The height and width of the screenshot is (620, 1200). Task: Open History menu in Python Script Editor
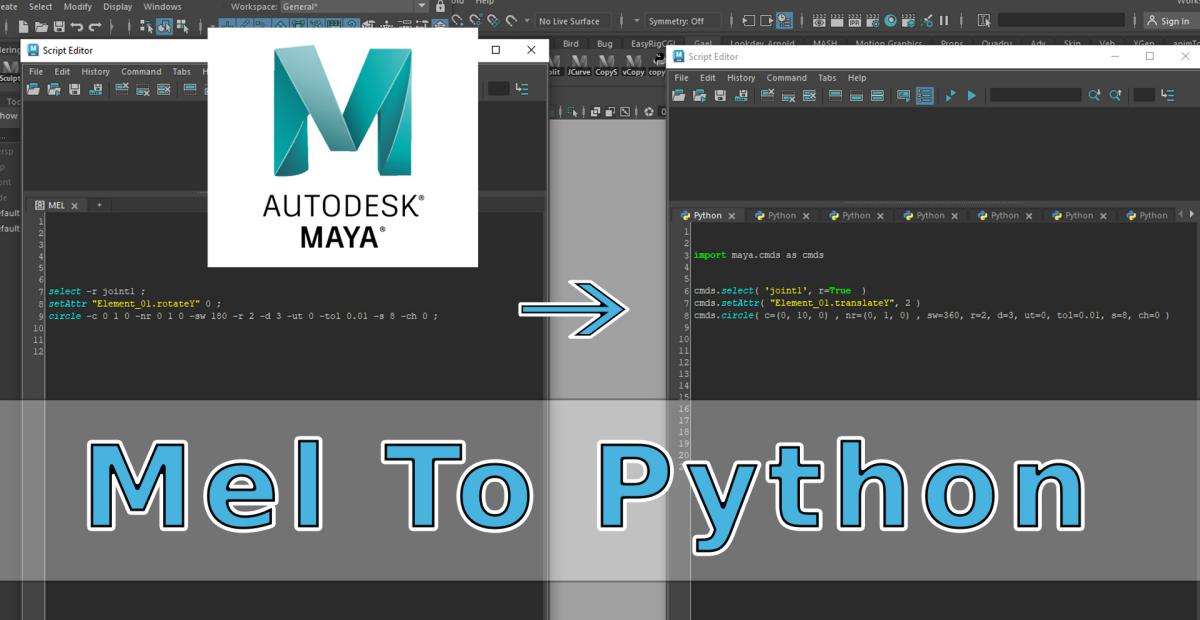741,78
